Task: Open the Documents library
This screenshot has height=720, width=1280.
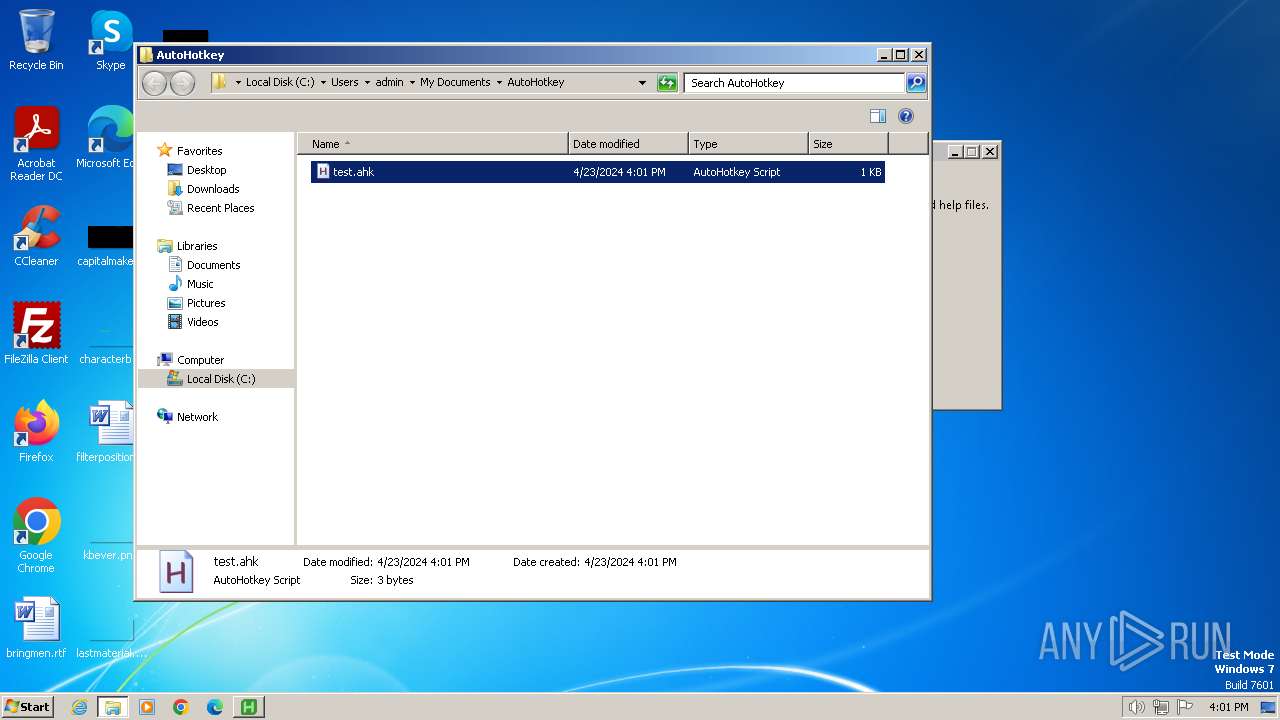Action: 213,265
